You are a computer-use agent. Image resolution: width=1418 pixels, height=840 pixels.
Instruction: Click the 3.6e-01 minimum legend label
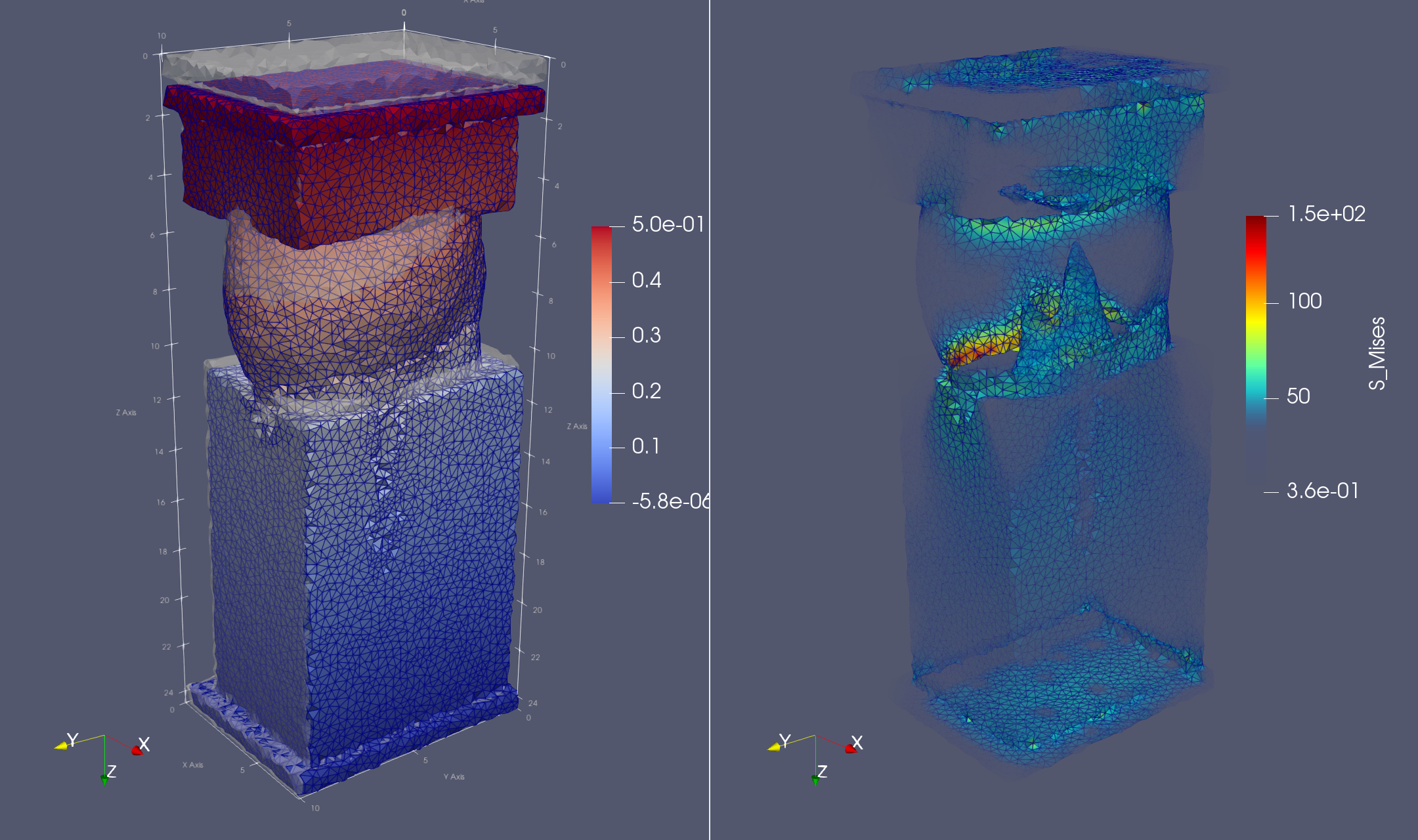[1322, 491]
